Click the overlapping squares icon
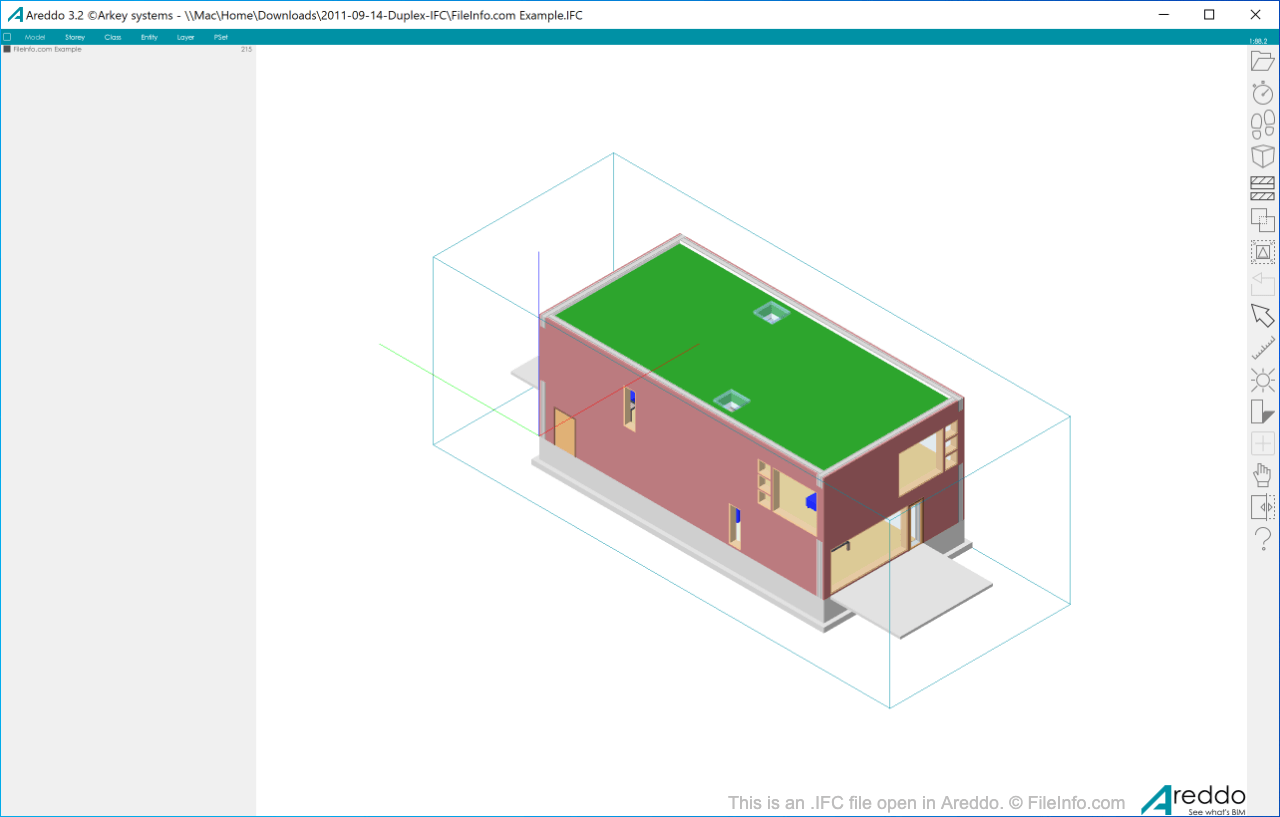The height and width of the screenshot is (817, 1280). [1262, 220]
